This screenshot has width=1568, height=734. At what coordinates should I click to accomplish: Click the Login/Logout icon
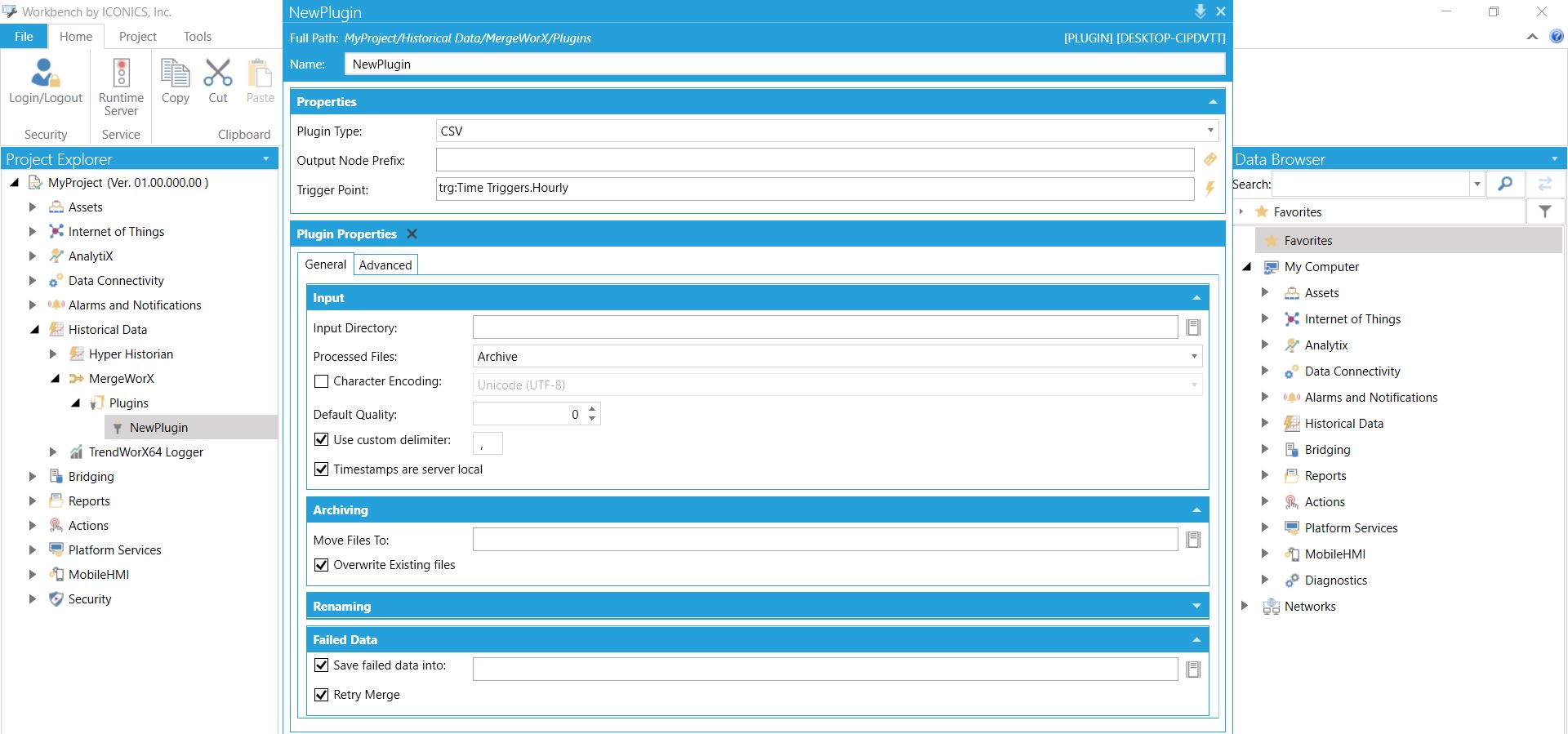[x=45, y=81]
